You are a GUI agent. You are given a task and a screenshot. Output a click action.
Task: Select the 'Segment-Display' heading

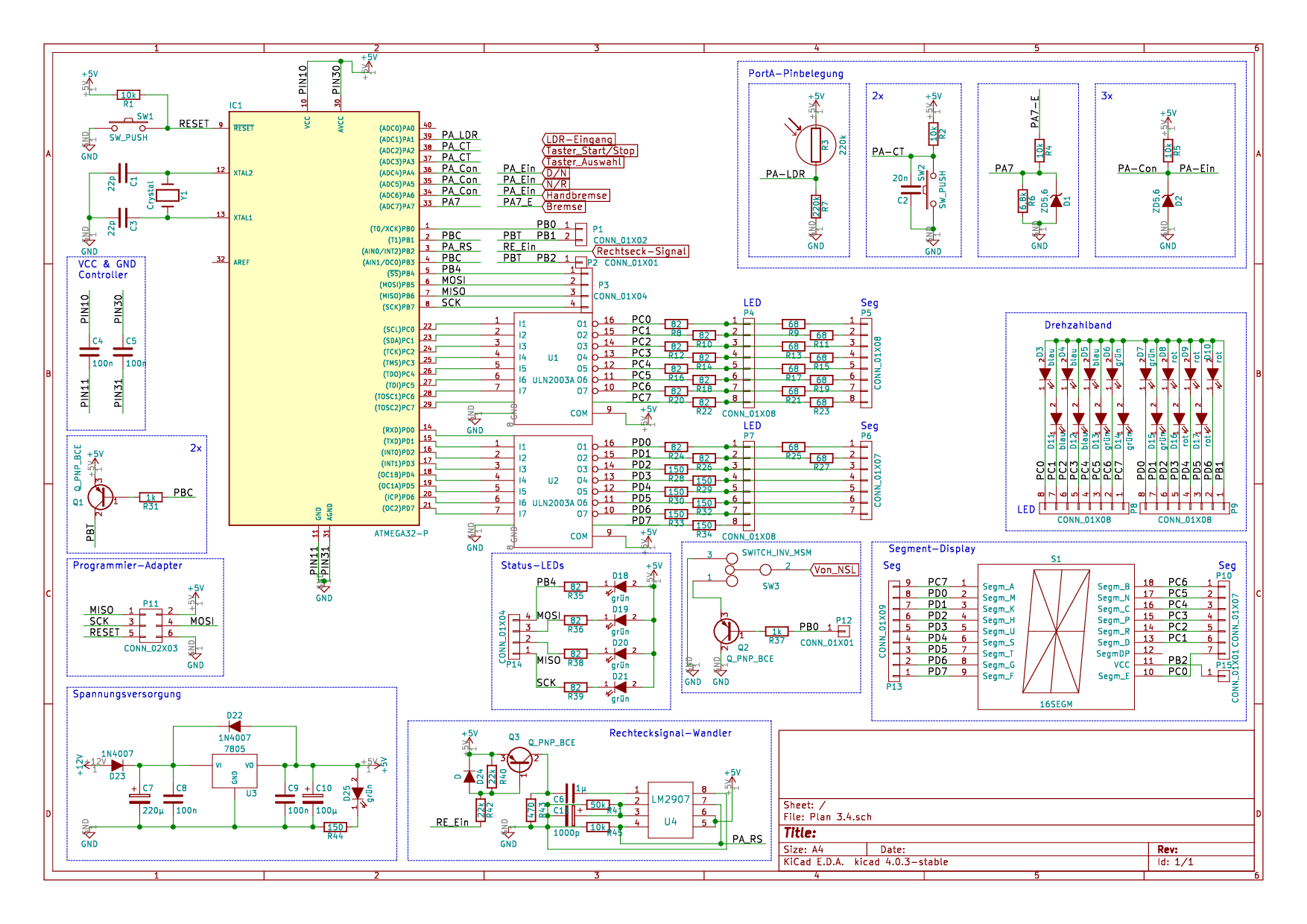tap(931, 548)
